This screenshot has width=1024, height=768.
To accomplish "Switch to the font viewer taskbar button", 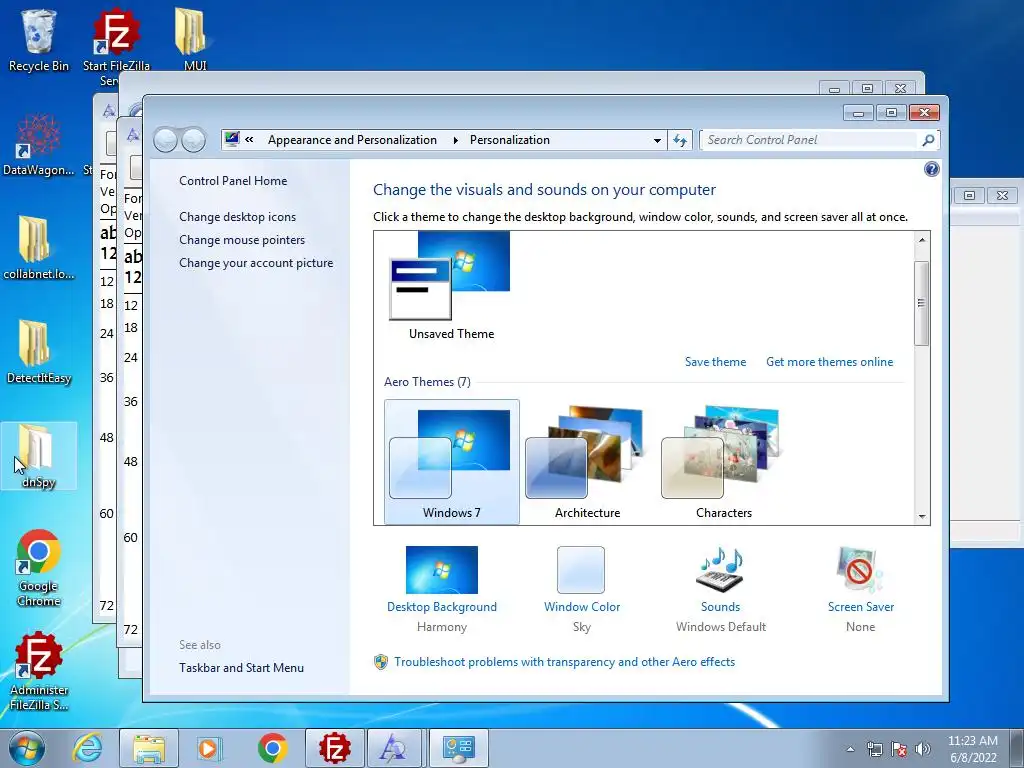I will pyautogui.click(x=396, y=748).
